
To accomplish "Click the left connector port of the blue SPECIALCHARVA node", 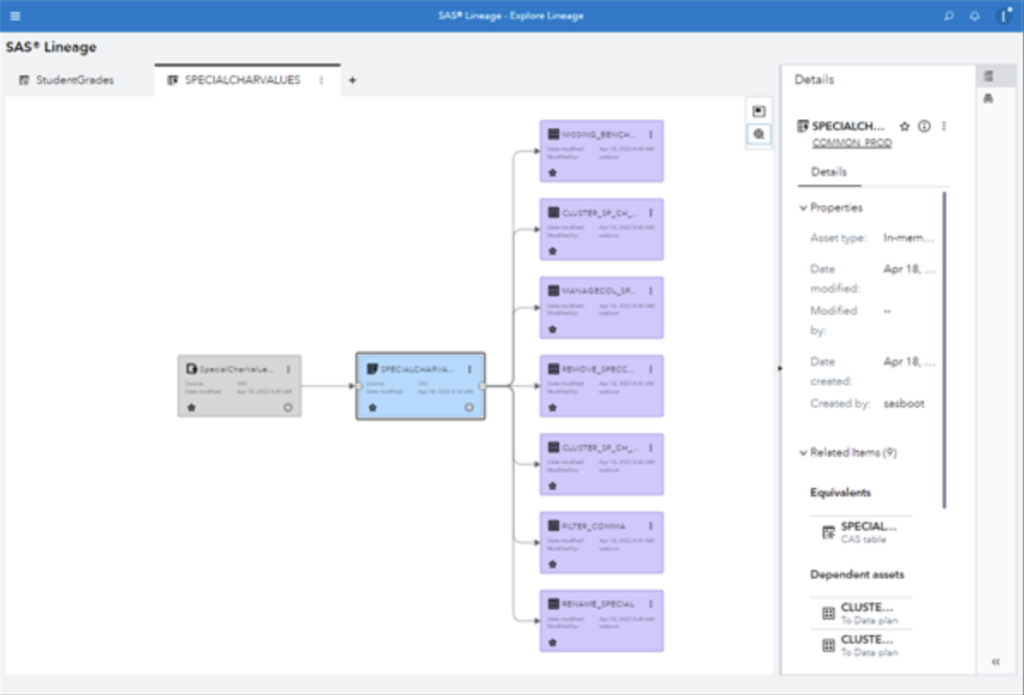I will tap(358, 386).
